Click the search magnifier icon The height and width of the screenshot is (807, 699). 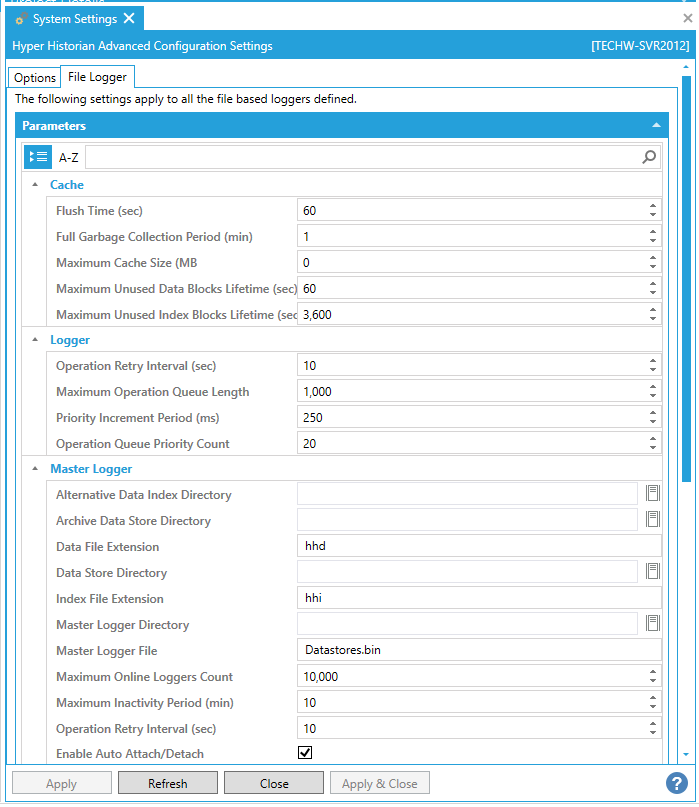649,157
